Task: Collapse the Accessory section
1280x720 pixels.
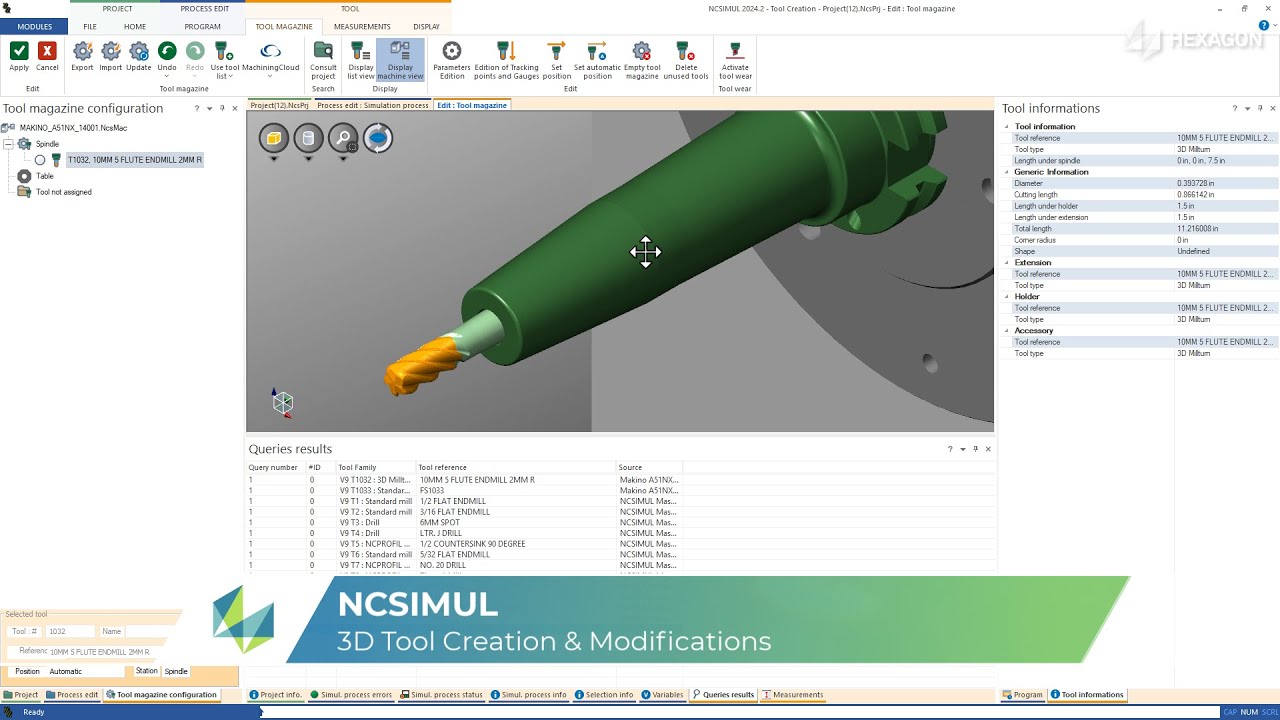Action: click(x=1007, y=331)
